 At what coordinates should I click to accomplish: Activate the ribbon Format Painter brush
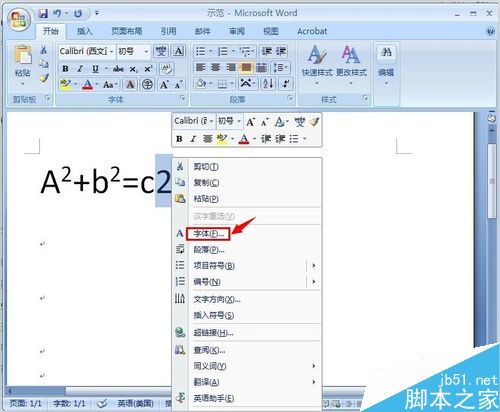[x=44, y=78]
